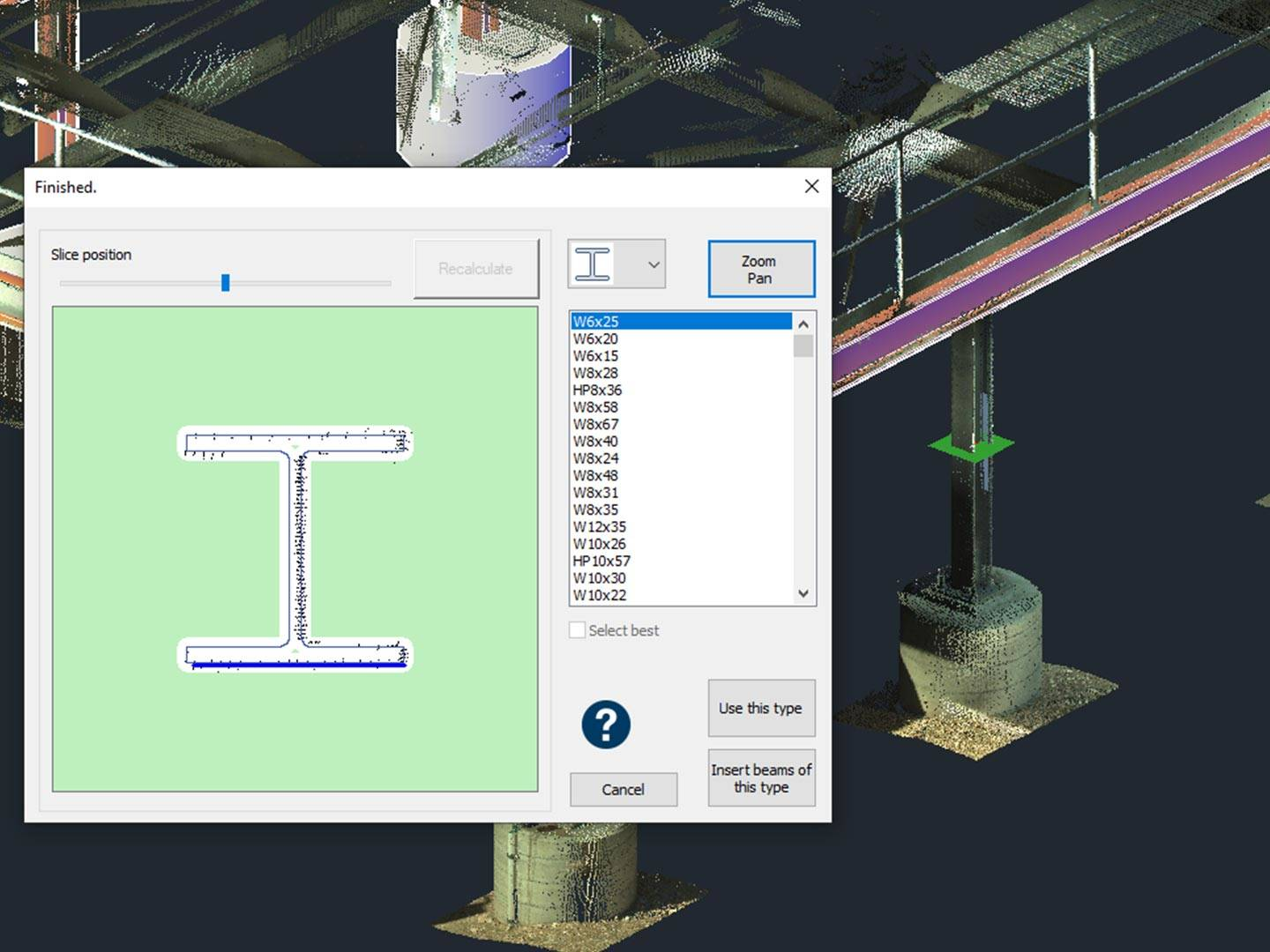This screenshot has width=1270, height=952.
Task: Select W8x58 in the profile list
Action: point(682,407)
